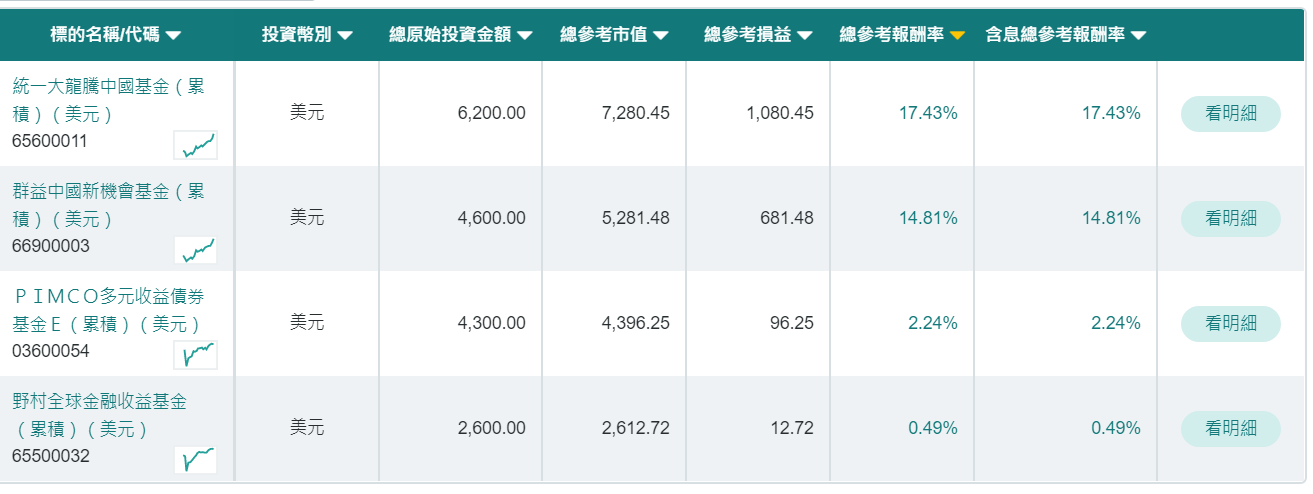Sort by 總原始投資金額 column arrow
The width and height of the screenshot is (1313, 494).
click(525, 36)
